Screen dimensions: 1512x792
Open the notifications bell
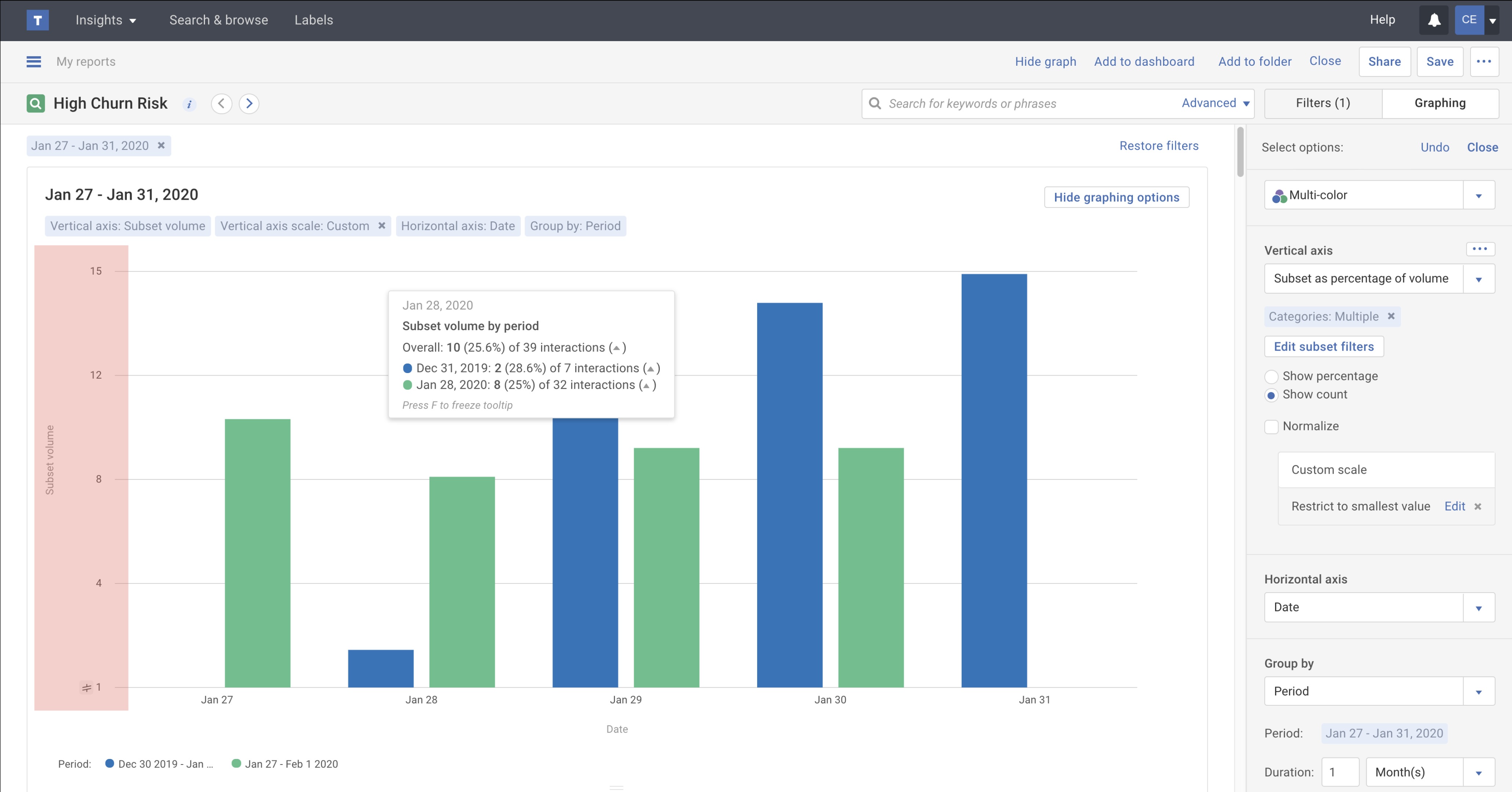(x=1434, y=20)
